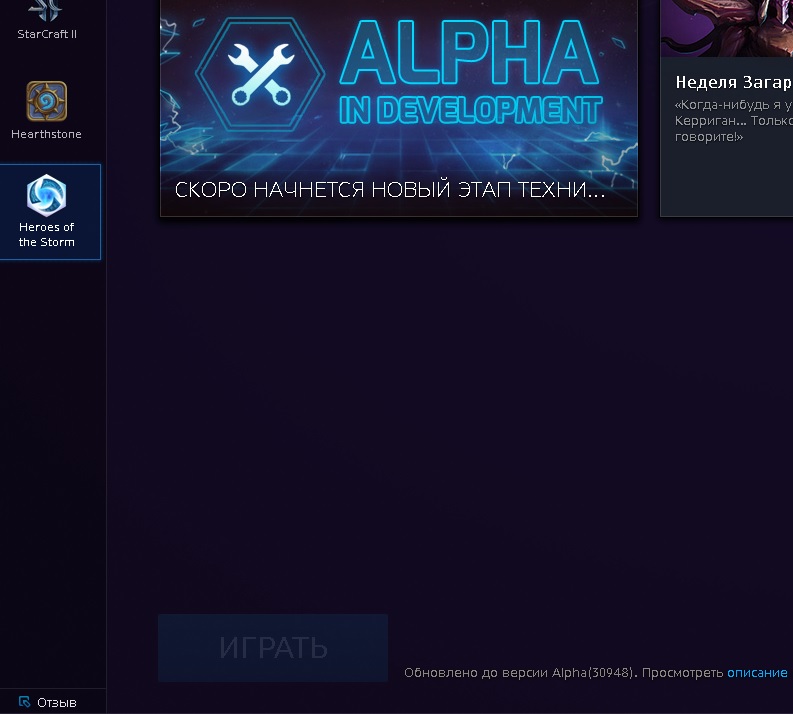This screenshot has width=793, height=714.
Task: Click the 'Неделя Загар' news title
Action: pyautogui.click(x=733, y=82)
